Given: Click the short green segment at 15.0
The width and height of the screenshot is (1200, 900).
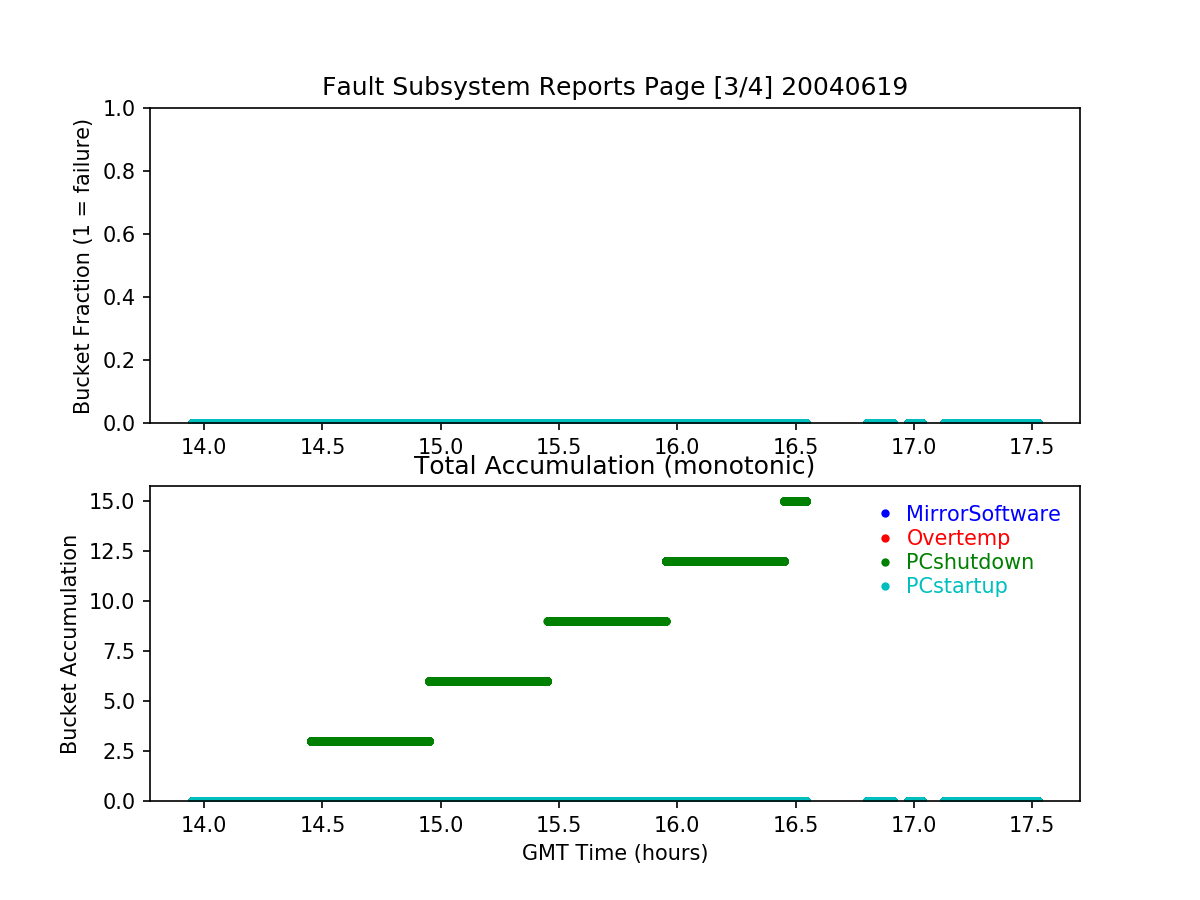Looking at the screenshot, I should tap(795, 501).
